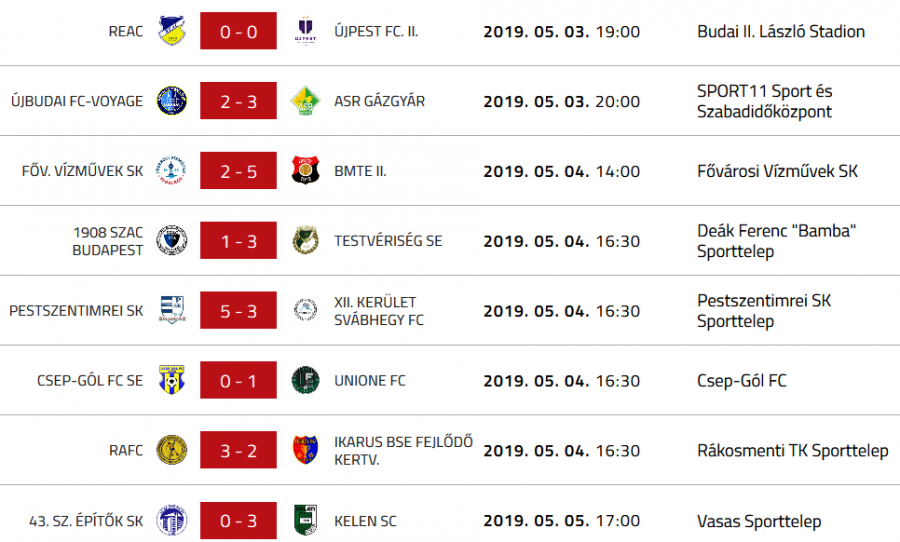
Task: Open the 0 - 0 REAC match result
Action: (x=239, y=31)
